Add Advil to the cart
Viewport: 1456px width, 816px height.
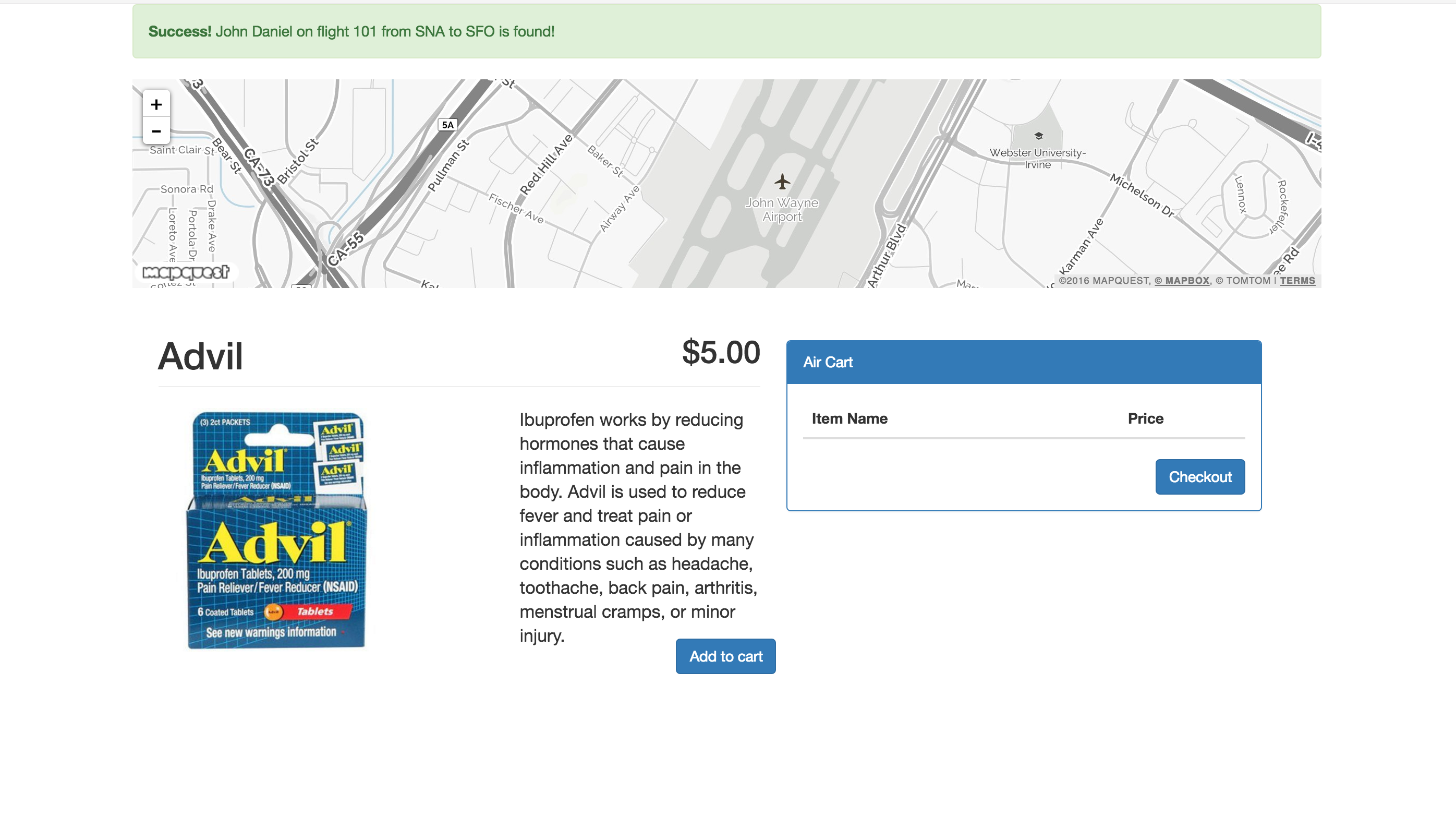tap(725, 656)
